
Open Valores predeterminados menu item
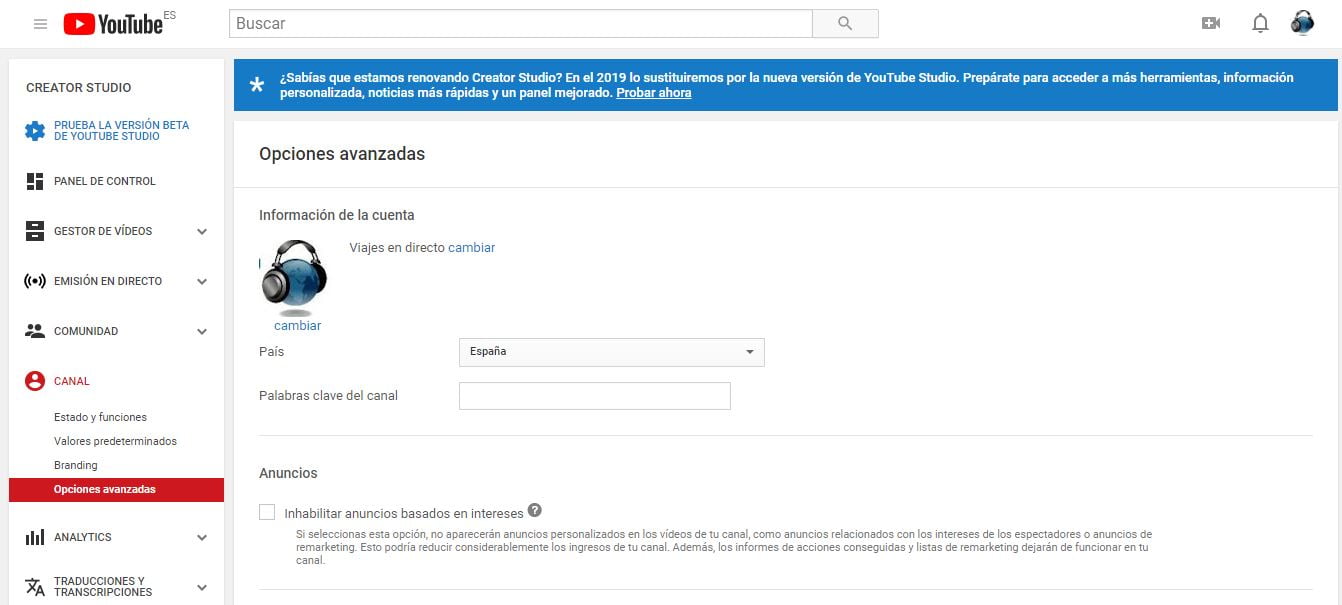point(115,441)
